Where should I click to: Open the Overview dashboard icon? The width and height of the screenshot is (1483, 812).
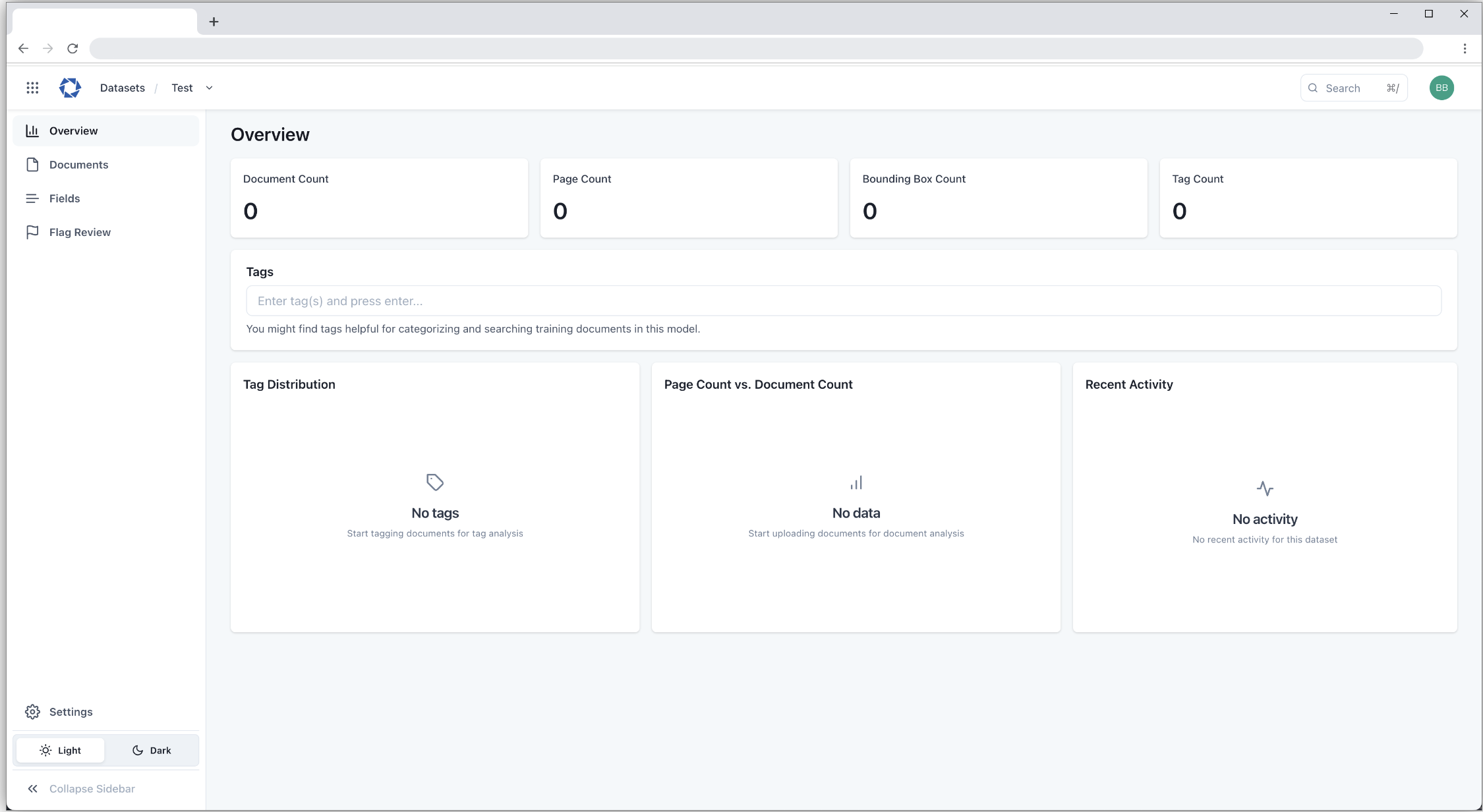pos(33,130)
